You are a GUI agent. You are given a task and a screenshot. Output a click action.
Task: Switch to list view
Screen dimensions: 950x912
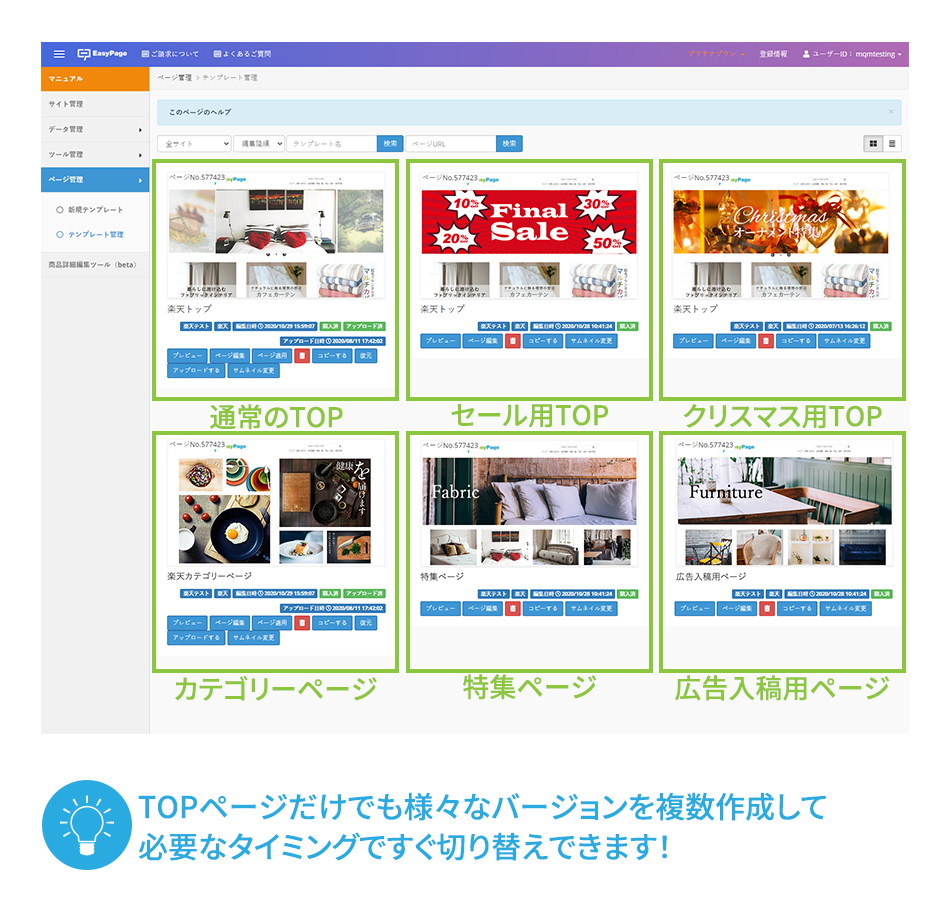(892, 144)
